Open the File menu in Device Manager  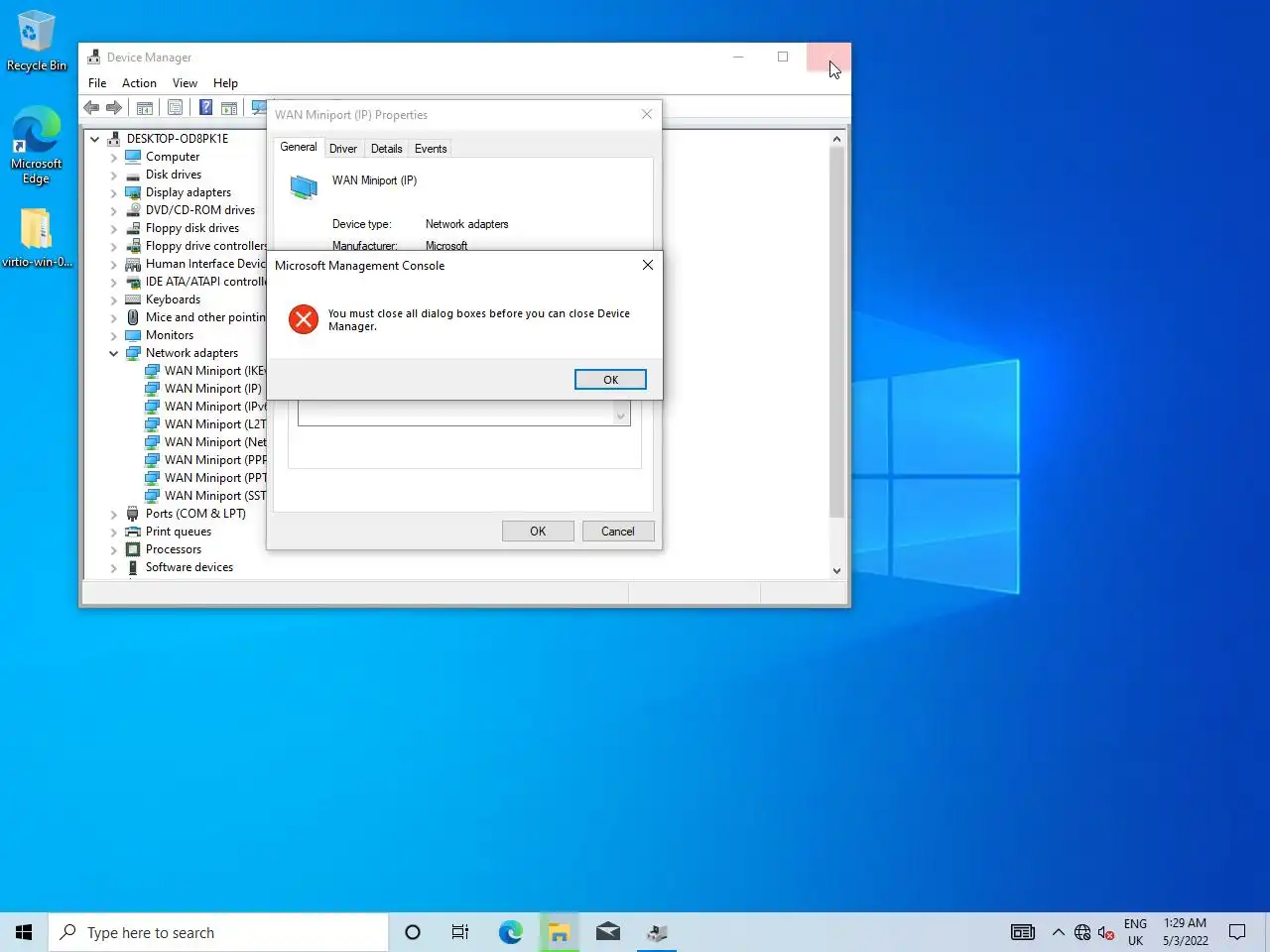tap(97, 83)
